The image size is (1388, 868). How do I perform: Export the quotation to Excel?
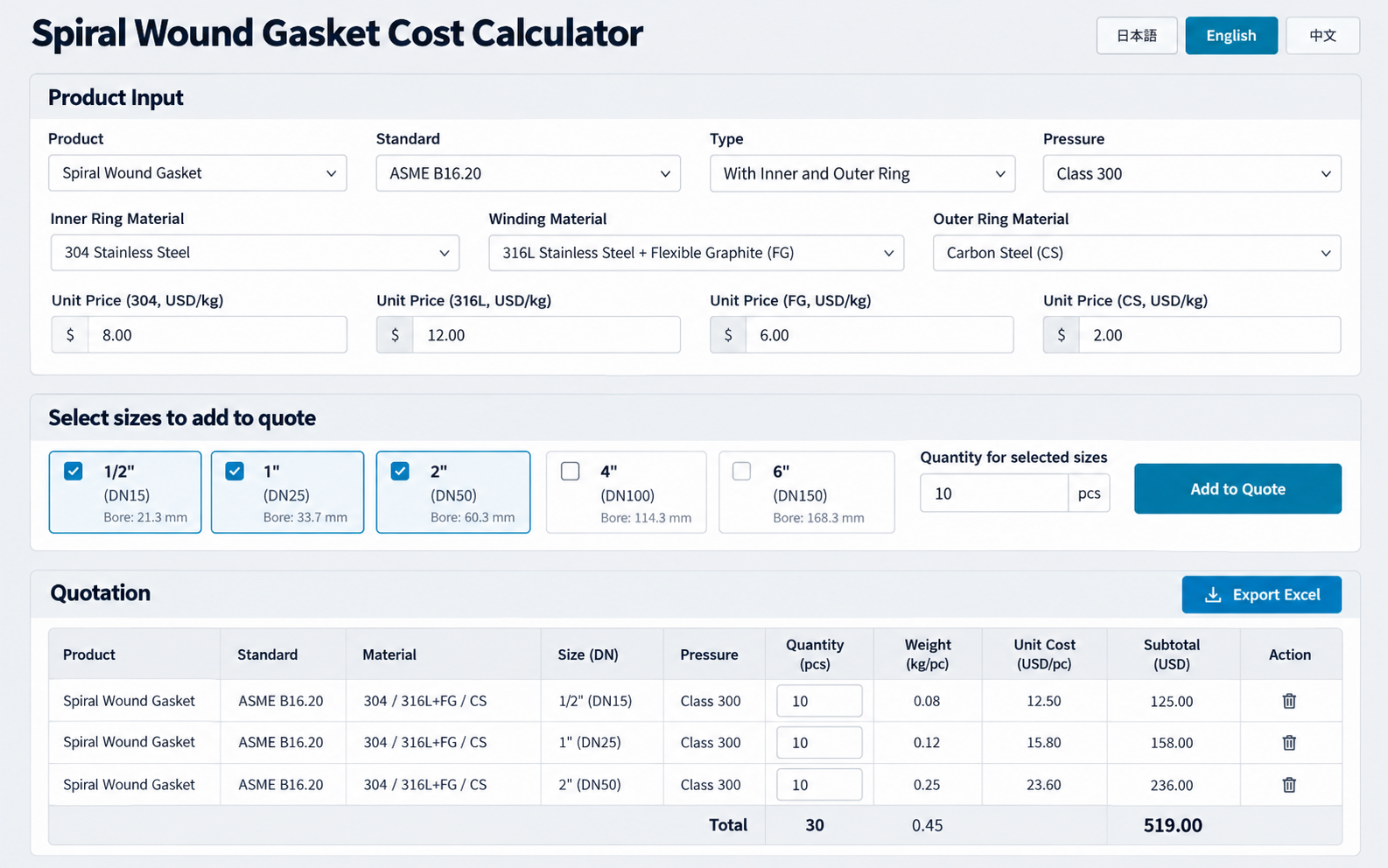pyautogui.click(x=1261, y=595)
